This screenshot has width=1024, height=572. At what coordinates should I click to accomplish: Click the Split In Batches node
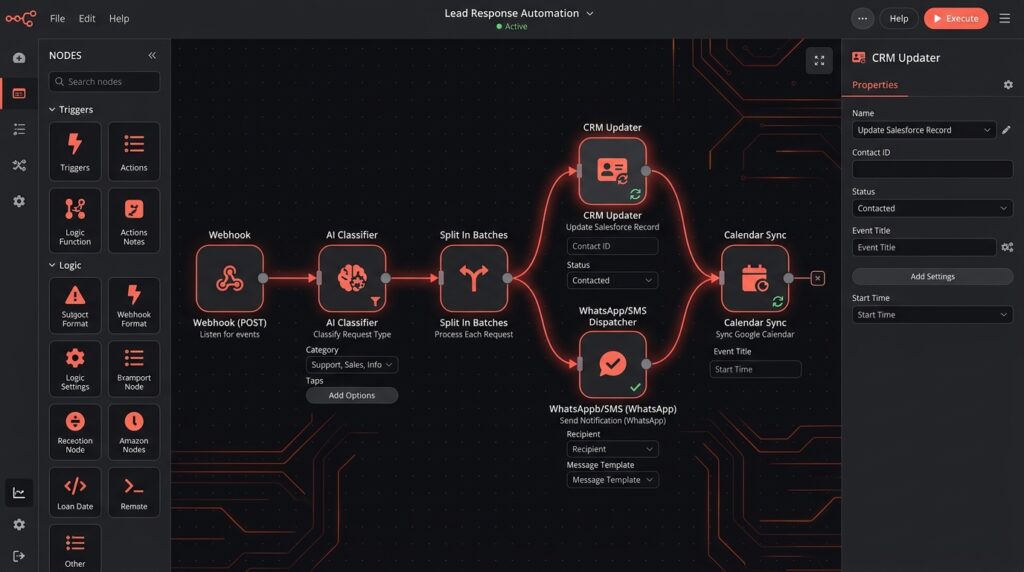click(x=473, y=278)
